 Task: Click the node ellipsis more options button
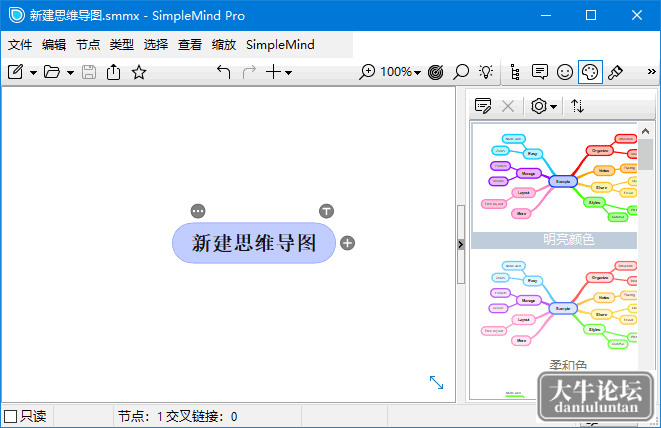[198, 211]
